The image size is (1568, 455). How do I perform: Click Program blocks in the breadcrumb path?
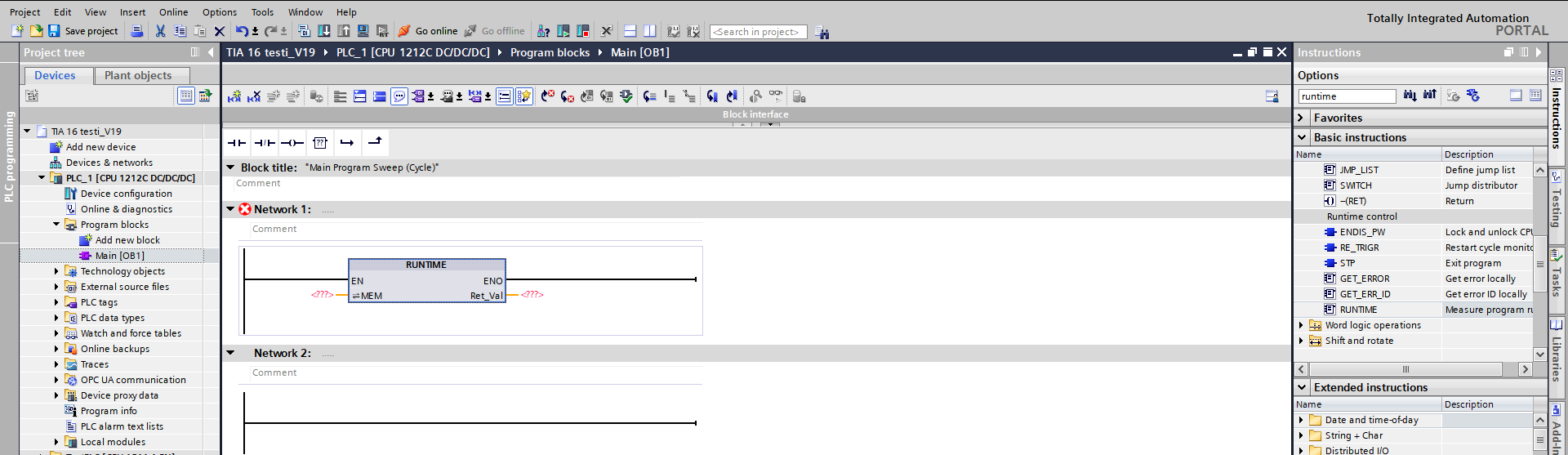pyautogui.click(x=550, y=52)
